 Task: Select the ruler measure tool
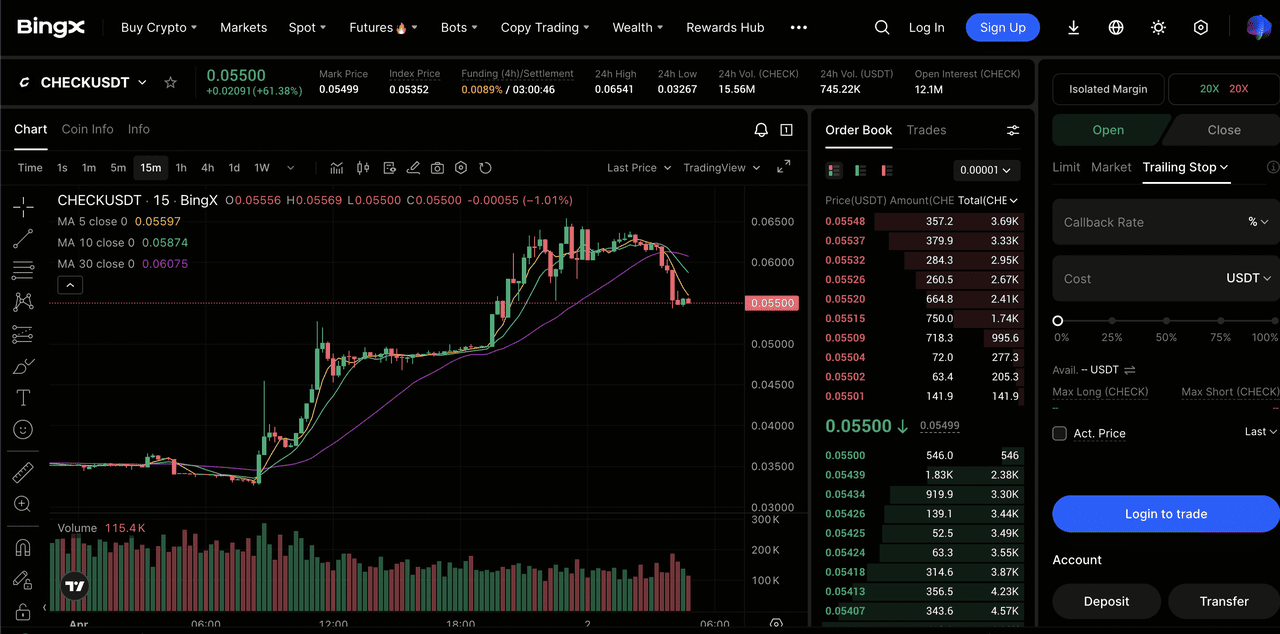(x=23, y=472)
